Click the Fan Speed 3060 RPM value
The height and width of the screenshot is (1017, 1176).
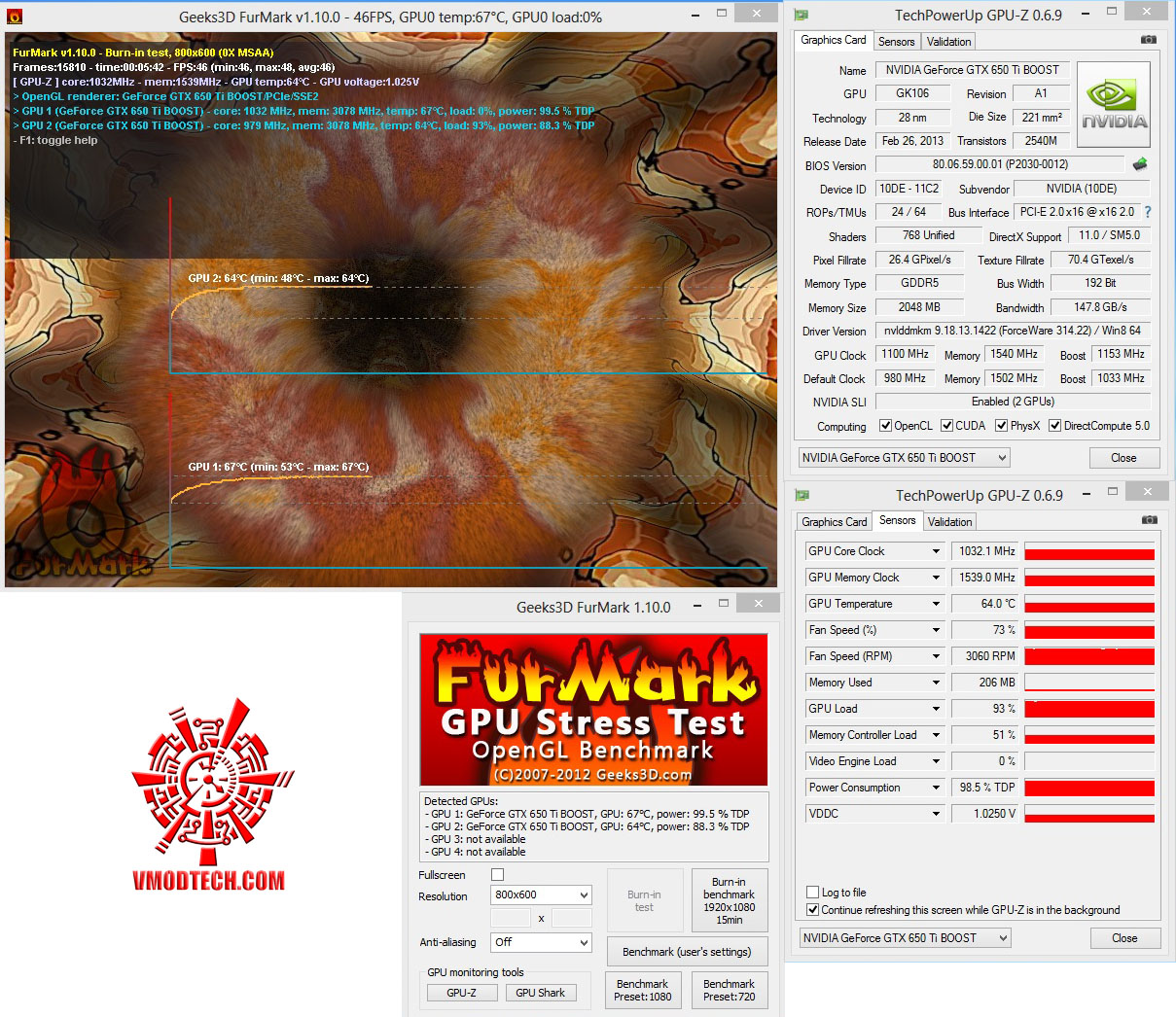pos(984,656)
